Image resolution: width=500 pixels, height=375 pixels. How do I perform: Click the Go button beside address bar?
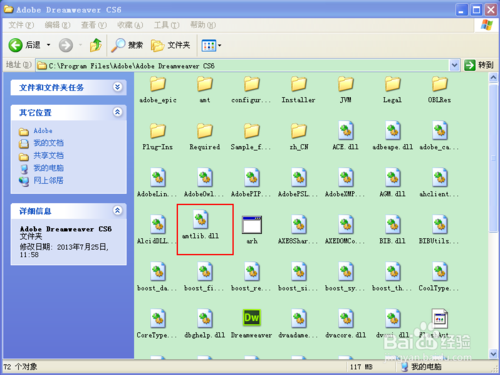(479, 65)
